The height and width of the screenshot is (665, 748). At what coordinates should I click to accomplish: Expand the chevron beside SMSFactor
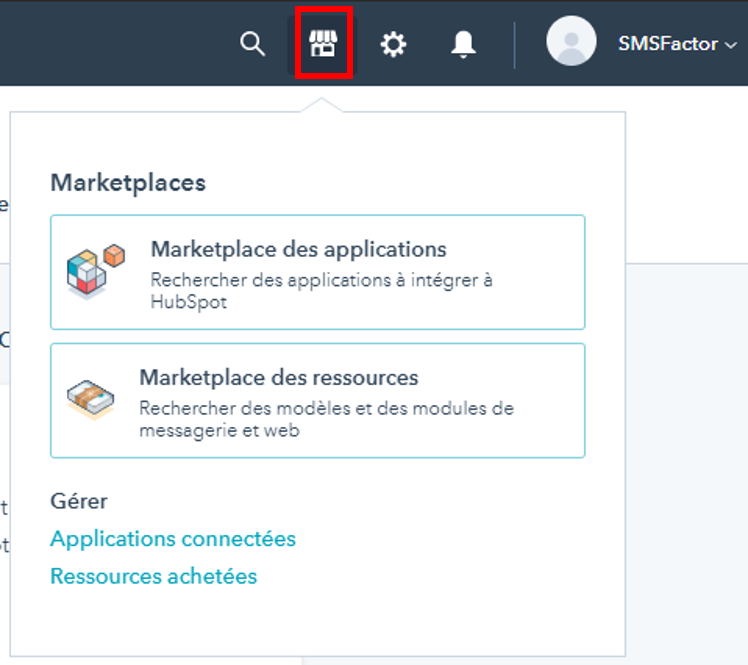pos(731,45)
